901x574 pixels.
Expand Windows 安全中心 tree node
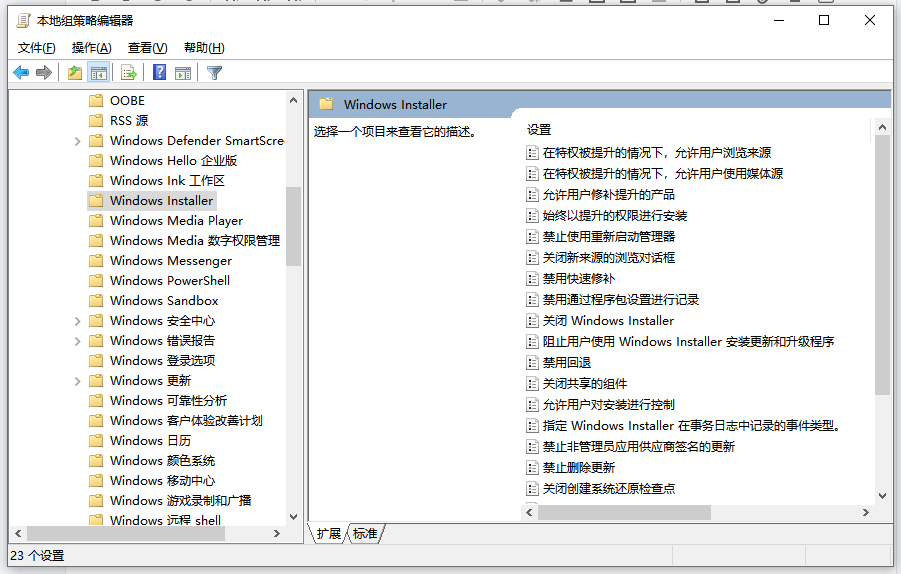78,321
